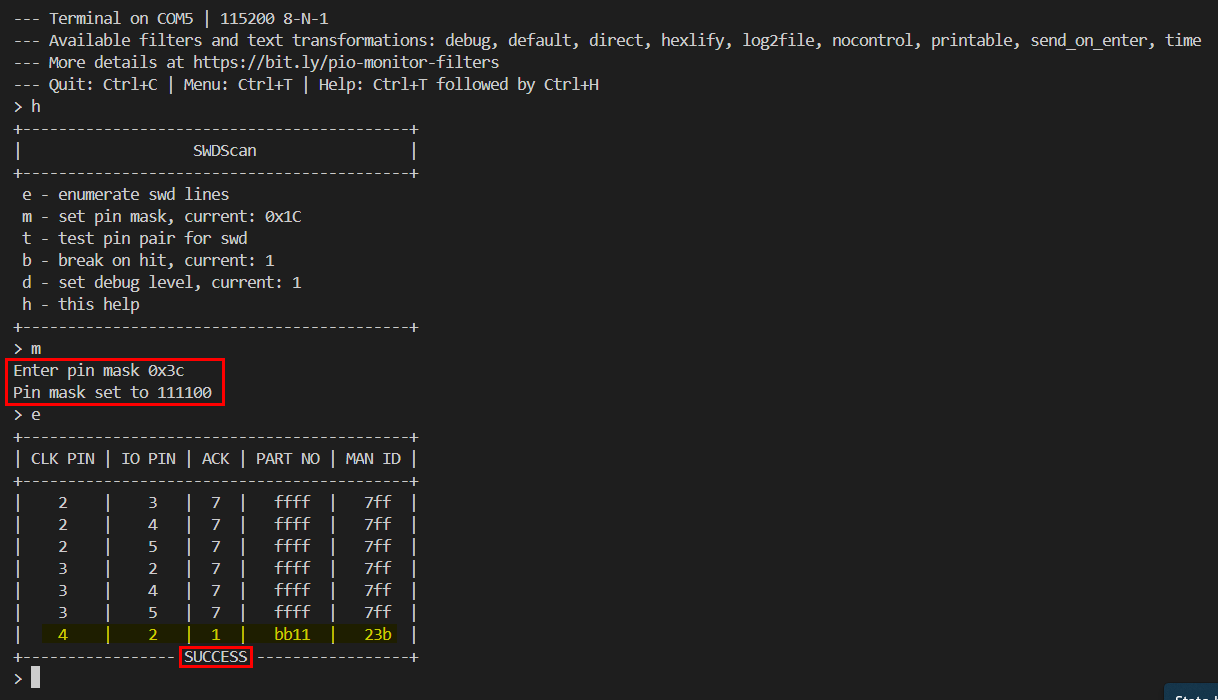Click the cursor at the bottom prompt

[x=35, y=677]
